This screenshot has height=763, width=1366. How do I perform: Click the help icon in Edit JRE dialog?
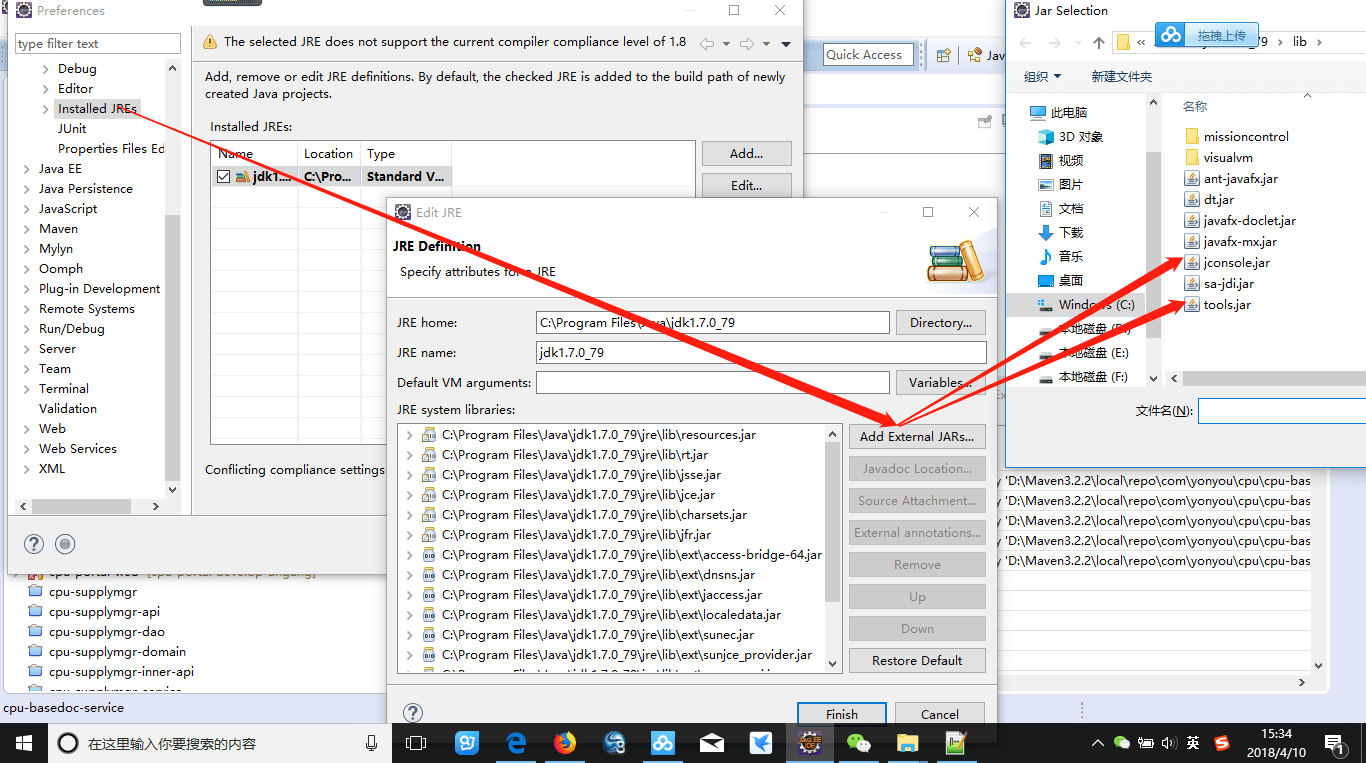[x=412, y=713]
